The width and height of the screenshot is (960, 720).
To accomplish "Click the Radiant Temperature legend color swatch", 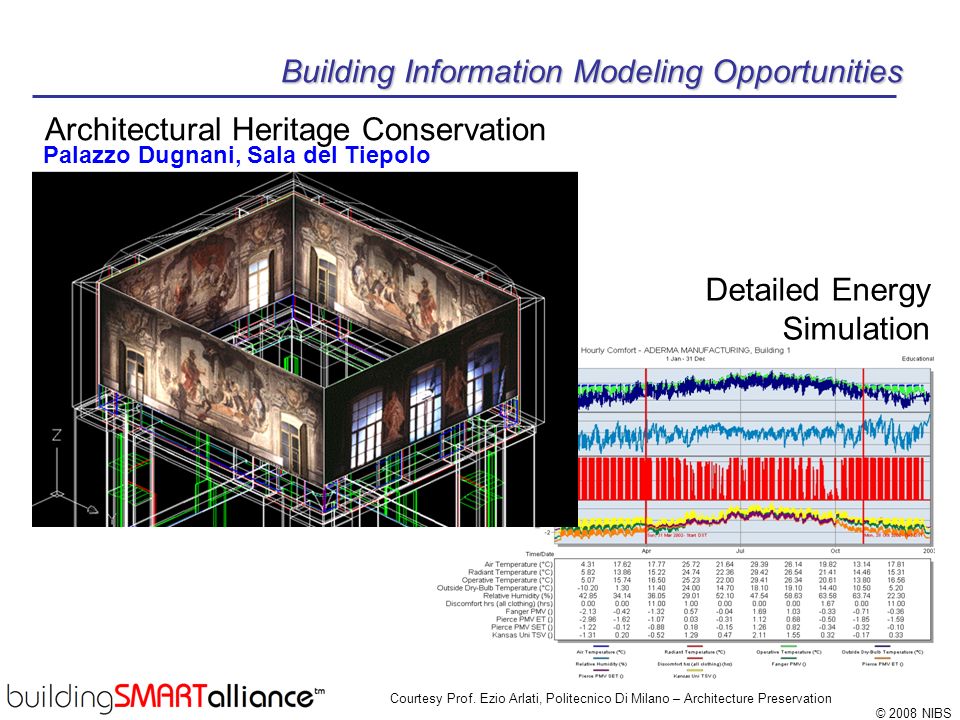I will pos(694,647).
